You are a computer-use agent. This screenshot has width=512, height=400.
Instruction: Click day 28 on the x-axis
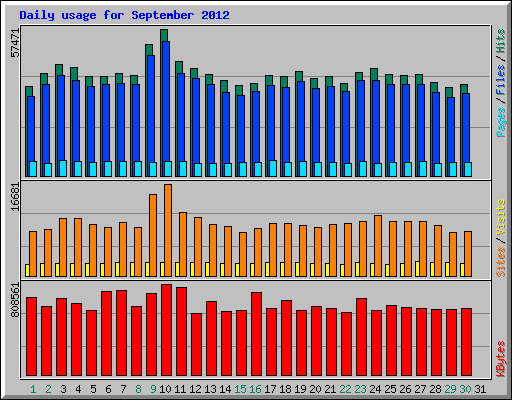pyautogui.click(x=435, y=389)
